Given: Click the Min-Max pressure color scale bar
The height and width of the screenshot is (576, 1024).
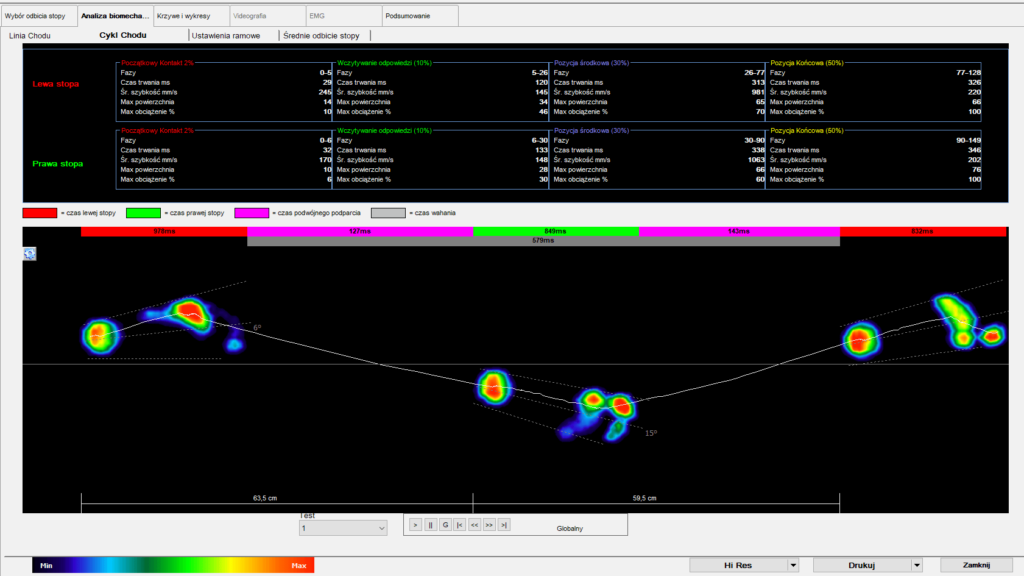Looking at the screenshot, I should [173, 565].
